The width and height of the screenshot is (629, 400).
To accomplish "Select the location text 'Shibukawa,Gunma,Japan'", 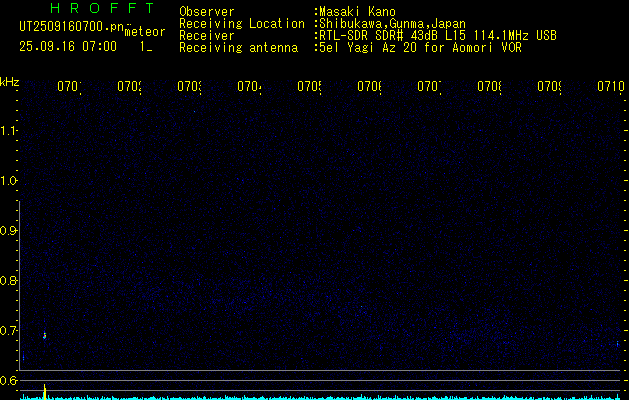I will point(392,23).
